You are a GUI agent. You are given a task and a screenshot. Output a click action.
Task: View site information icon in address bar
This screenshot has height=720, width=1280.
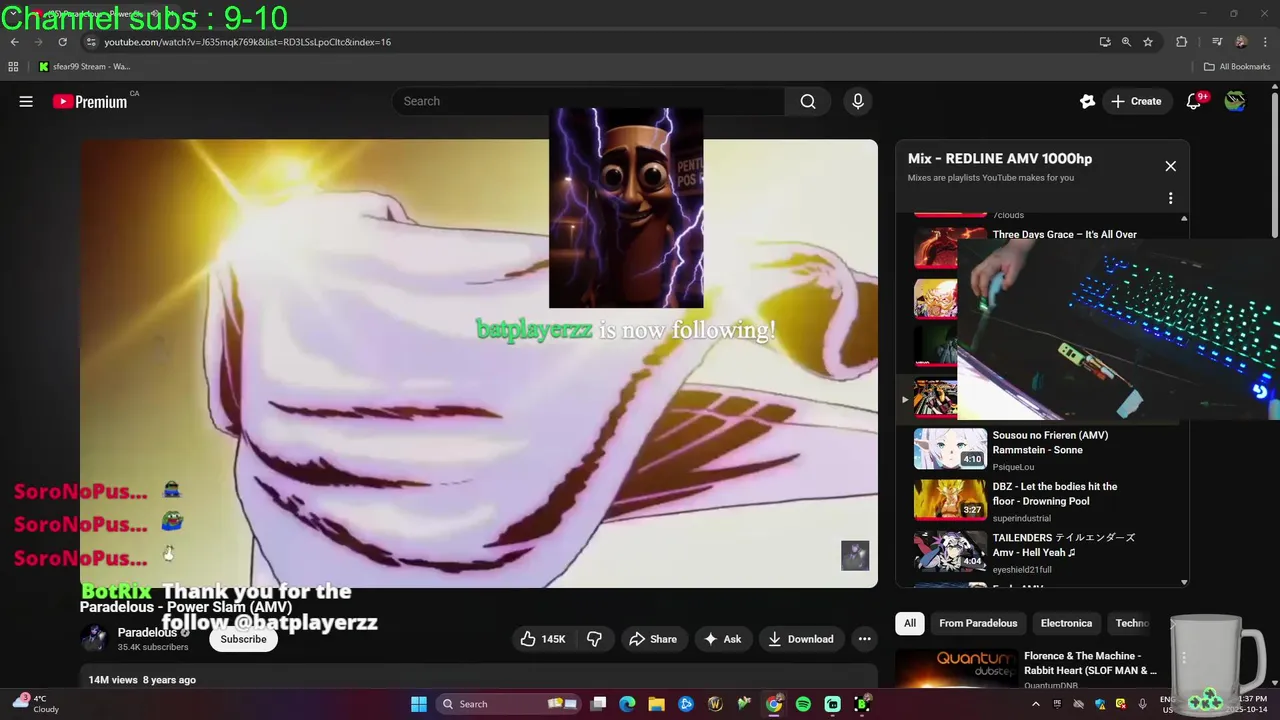tap(90, 42)
